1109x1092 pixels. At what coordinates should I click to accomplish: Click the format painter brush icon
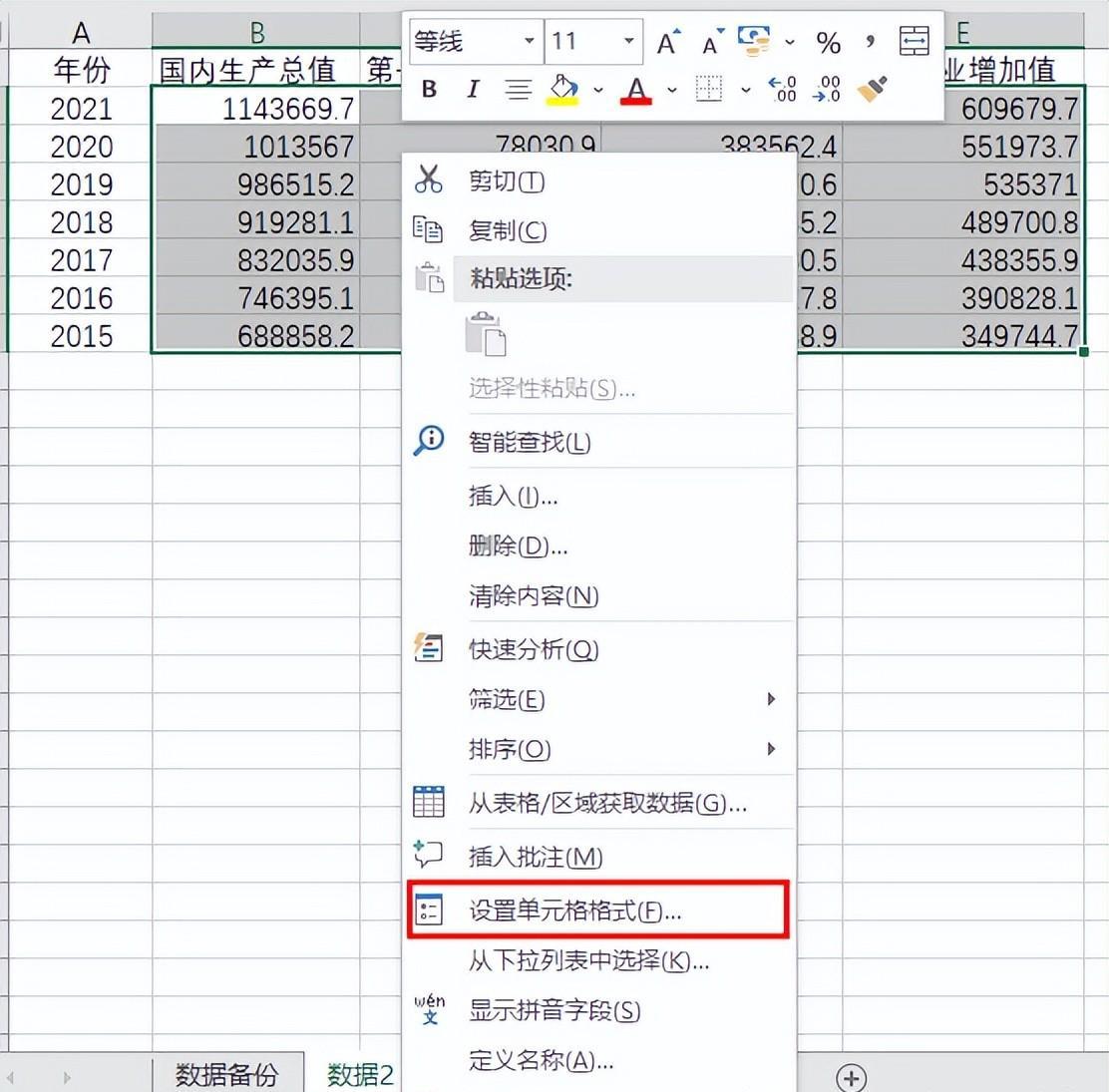pos(872,90)
